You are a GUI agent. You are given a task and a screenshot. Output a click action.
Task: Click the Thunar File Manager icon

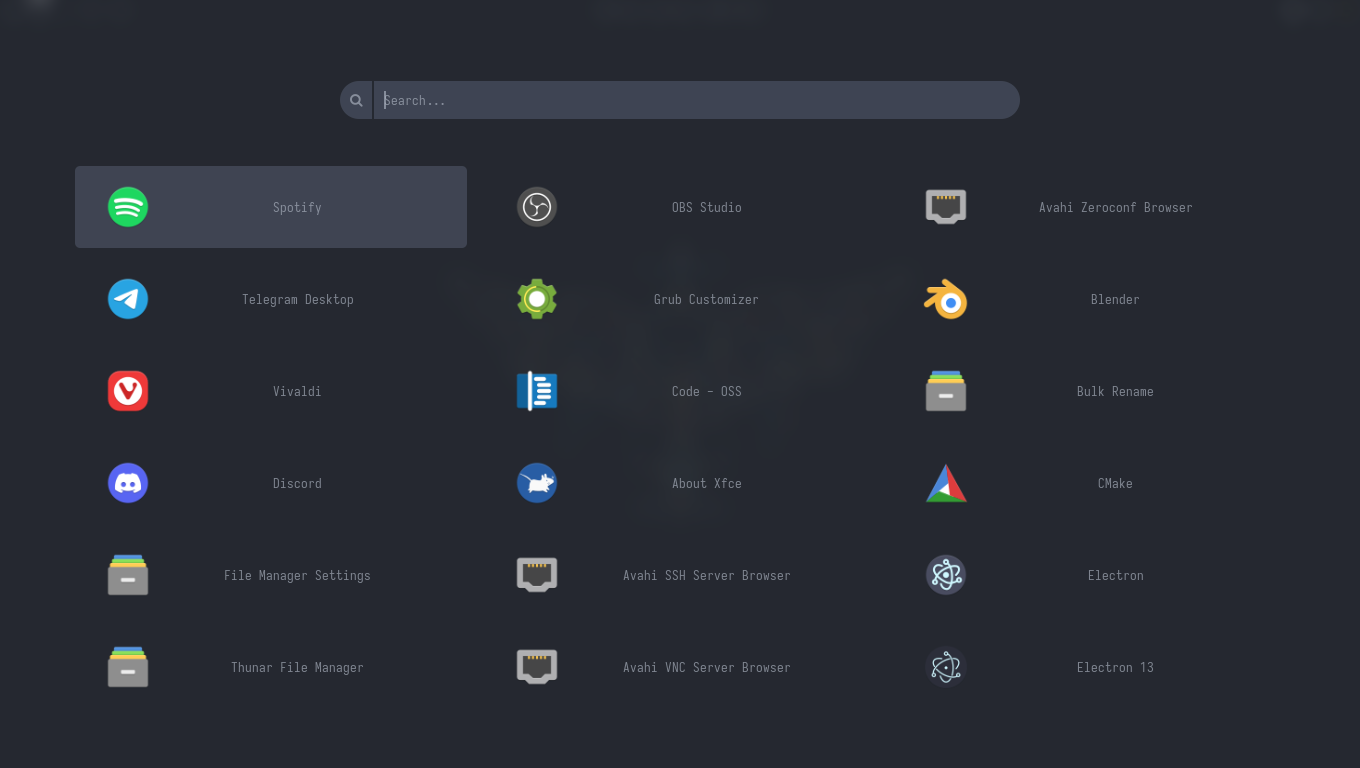(128, 667)
